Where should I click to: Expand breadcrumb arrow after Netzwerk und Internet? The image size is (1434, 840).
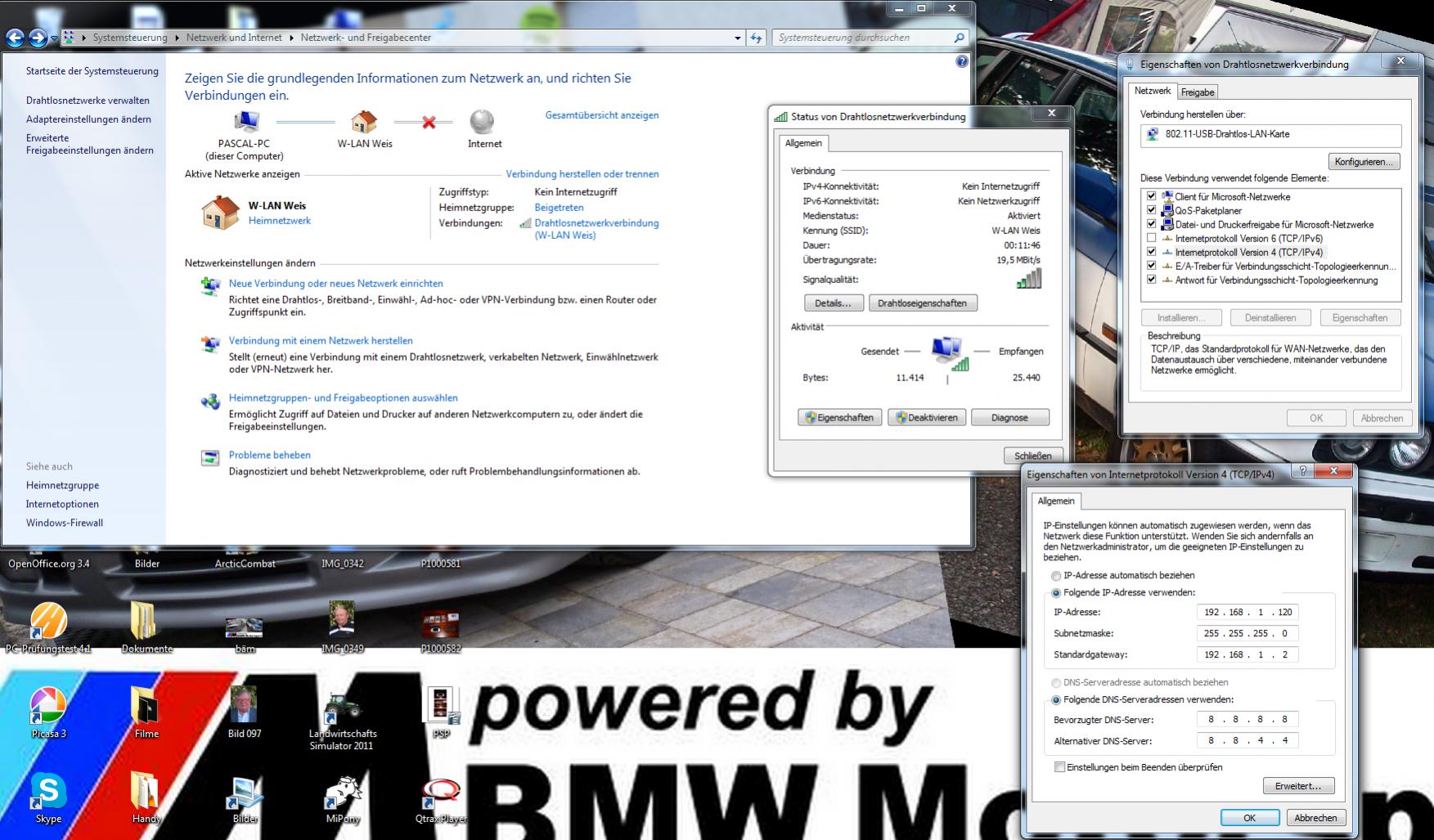click(x=291, y=38)
